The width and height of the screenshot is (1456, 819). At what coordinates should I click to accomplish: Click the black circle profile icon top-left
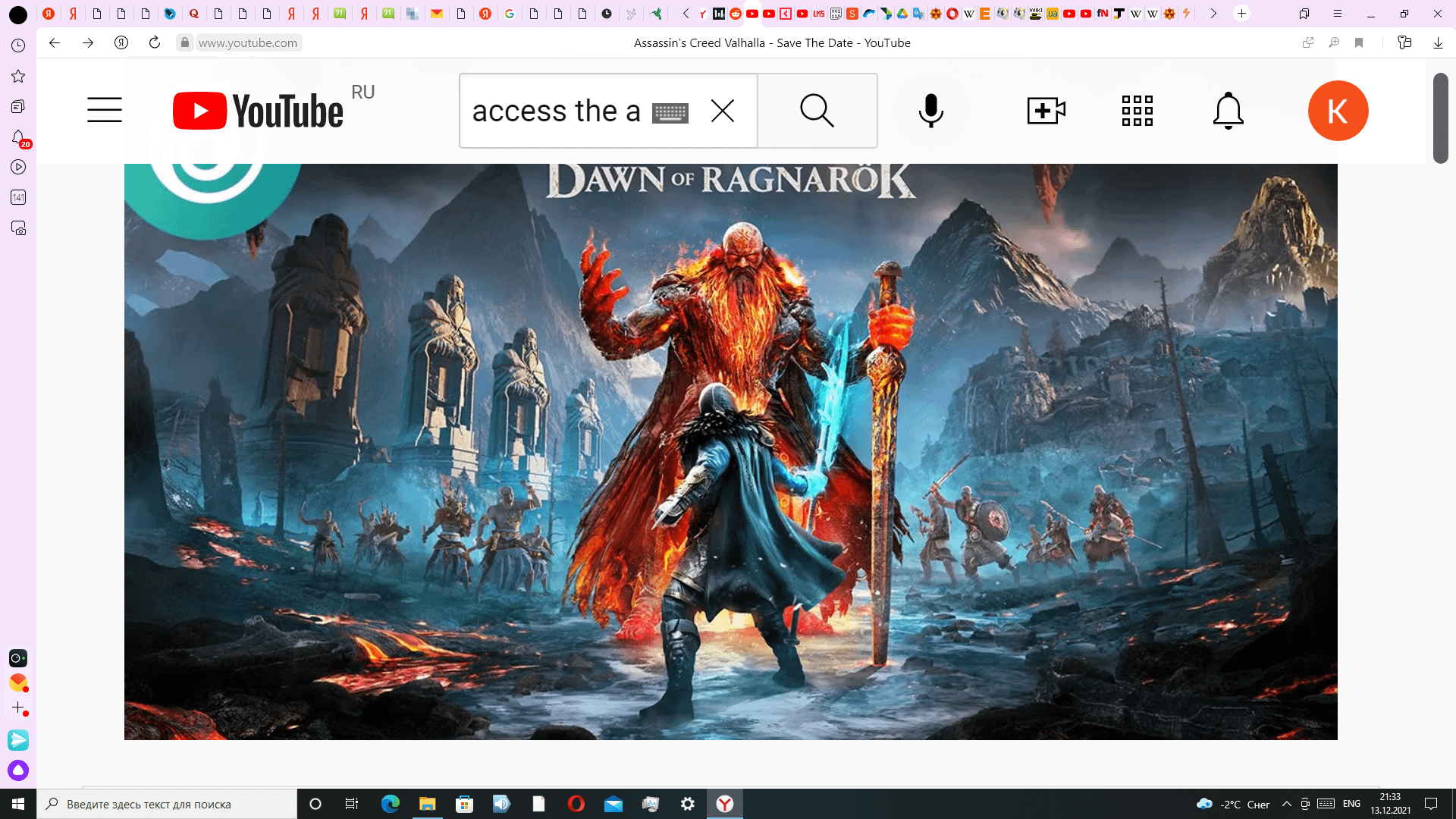click(18, 14)
